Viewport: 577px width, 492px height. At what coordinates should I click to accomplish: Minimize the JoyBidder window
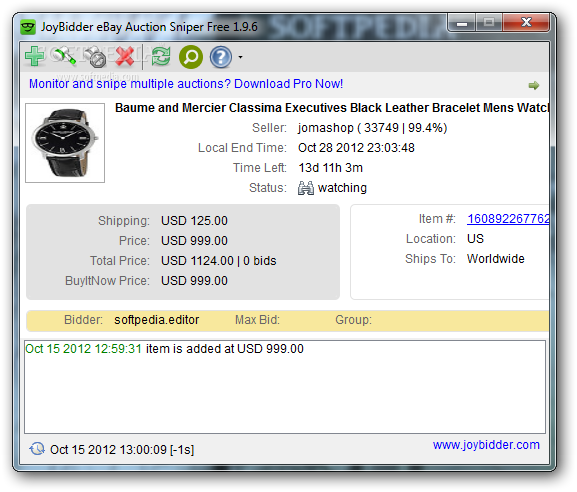point(462,23)
